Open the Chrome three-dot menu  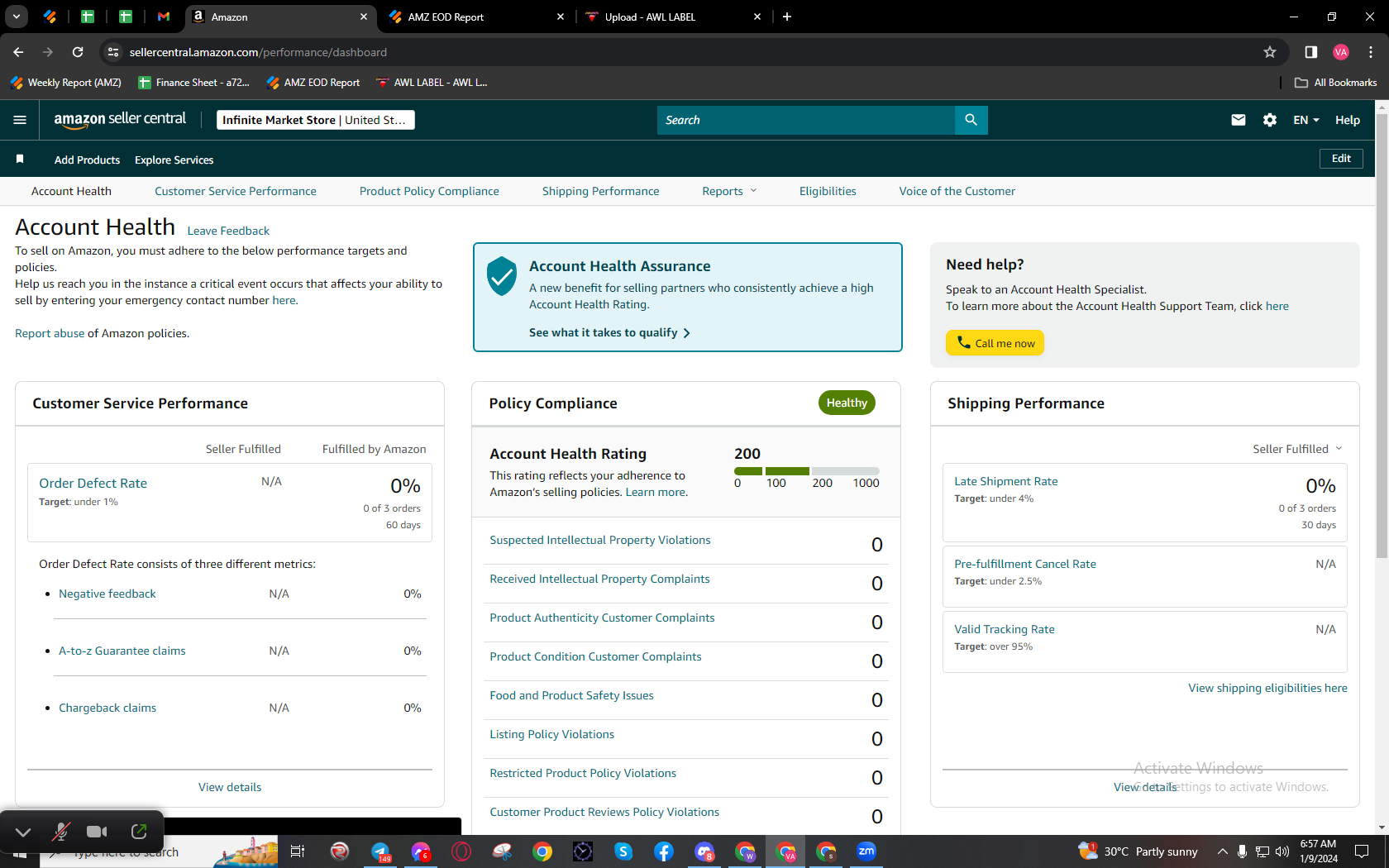click(1371, 52)
